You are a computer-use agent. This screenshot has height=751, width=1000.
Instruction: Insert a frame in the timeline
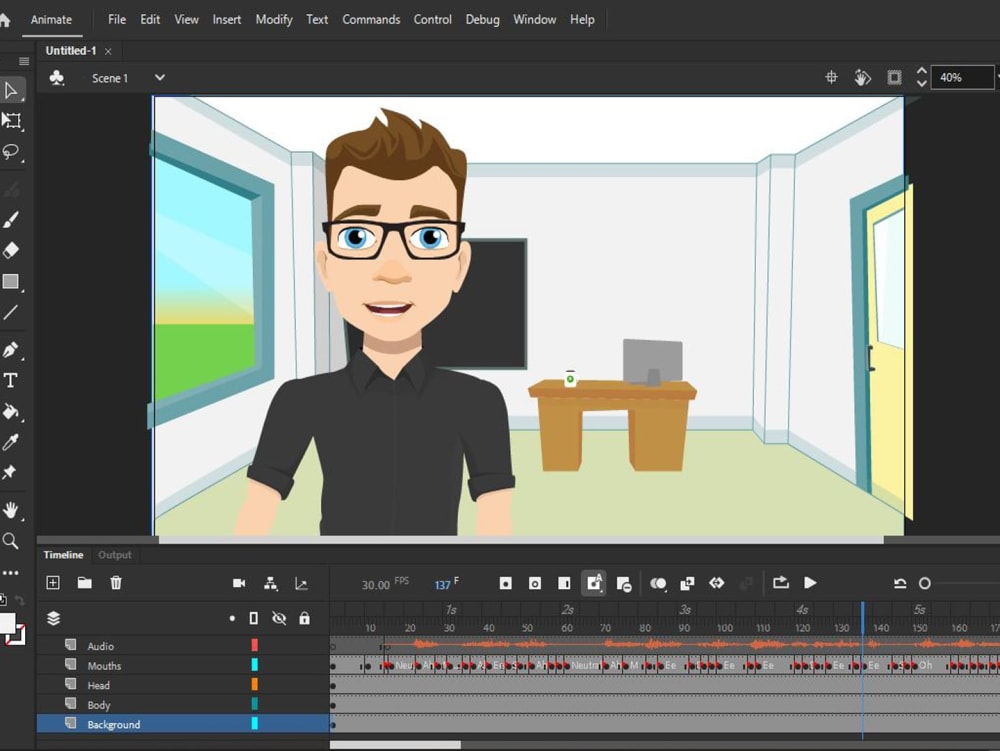[x=564, y=583]
